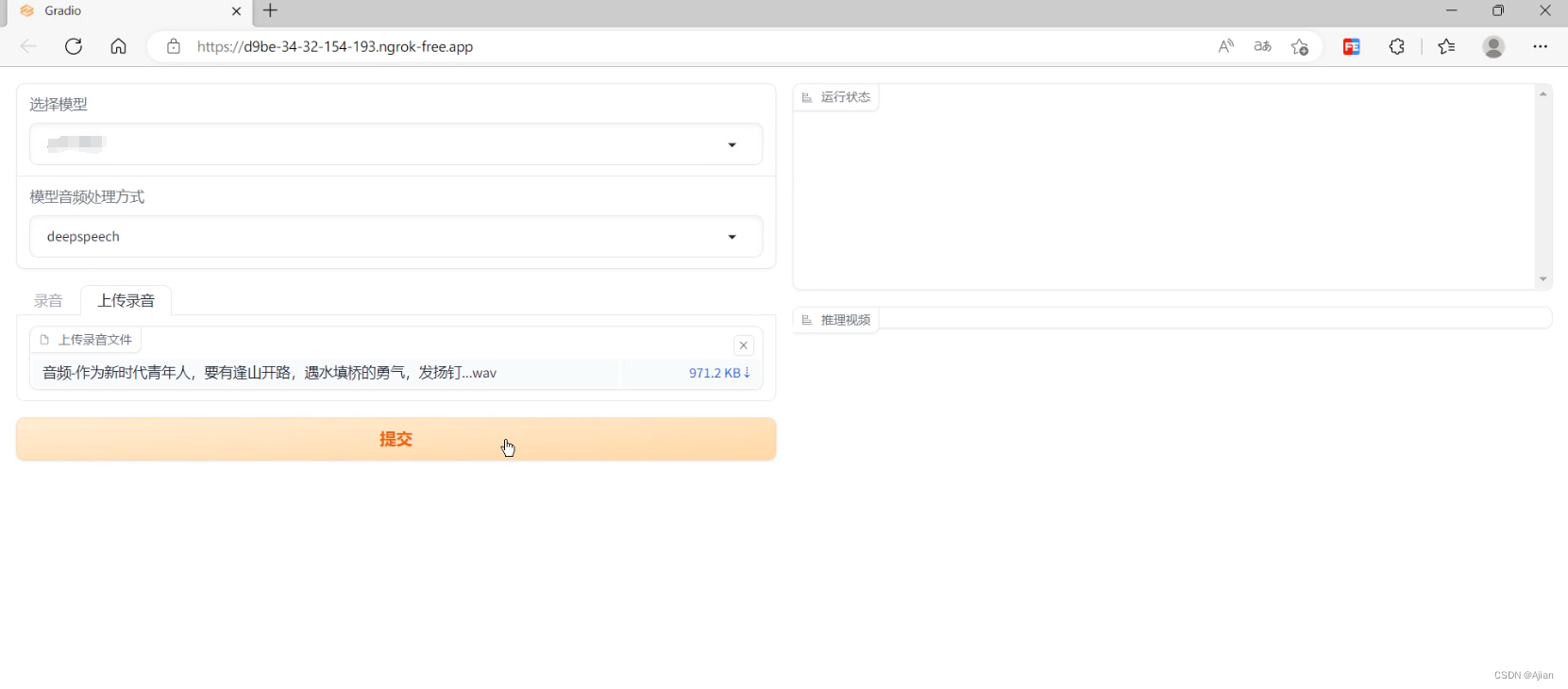Switch to the 录音 tab

tap(48, 301)
